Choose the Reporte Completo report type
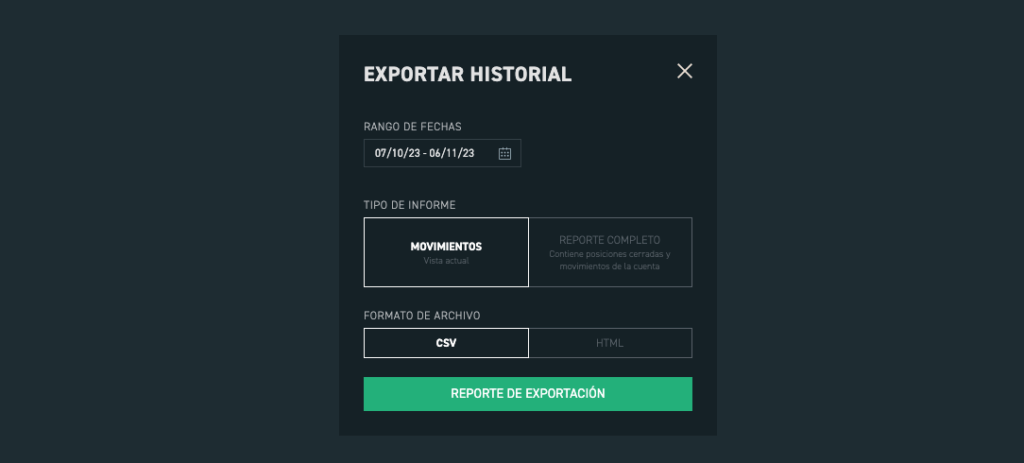 pos(610,252)
